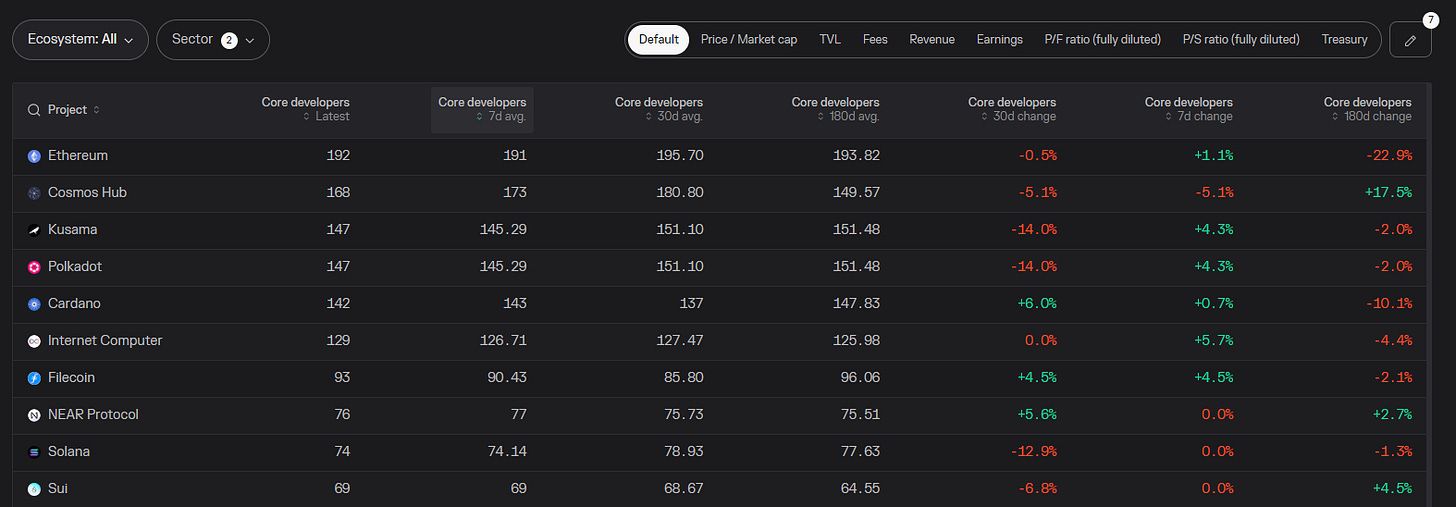
Task: Open the Solana project link
Action: click(x=69, y=452)
